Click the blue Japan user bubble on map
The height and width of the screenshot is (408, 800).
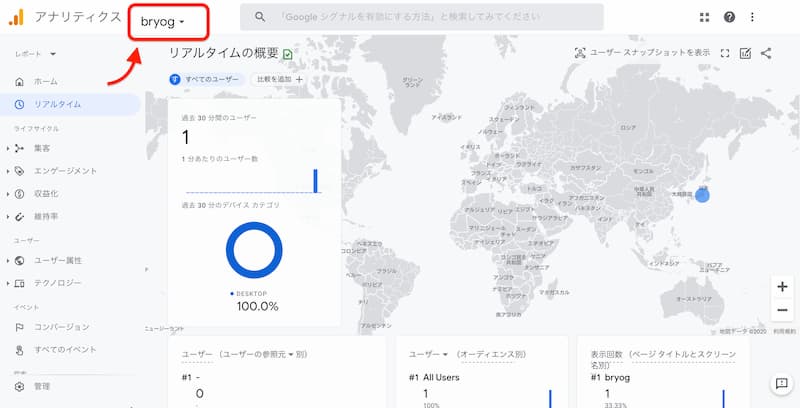[x=703, y=196]
